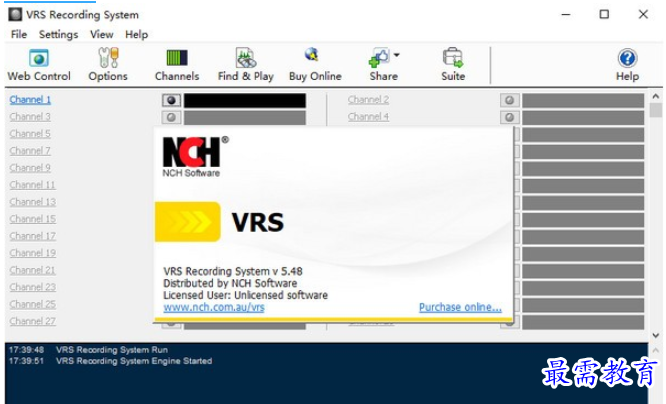Toggle the Channel 3 record button
666x404 pixels.
pyautogui.click(x=171, y=117)
